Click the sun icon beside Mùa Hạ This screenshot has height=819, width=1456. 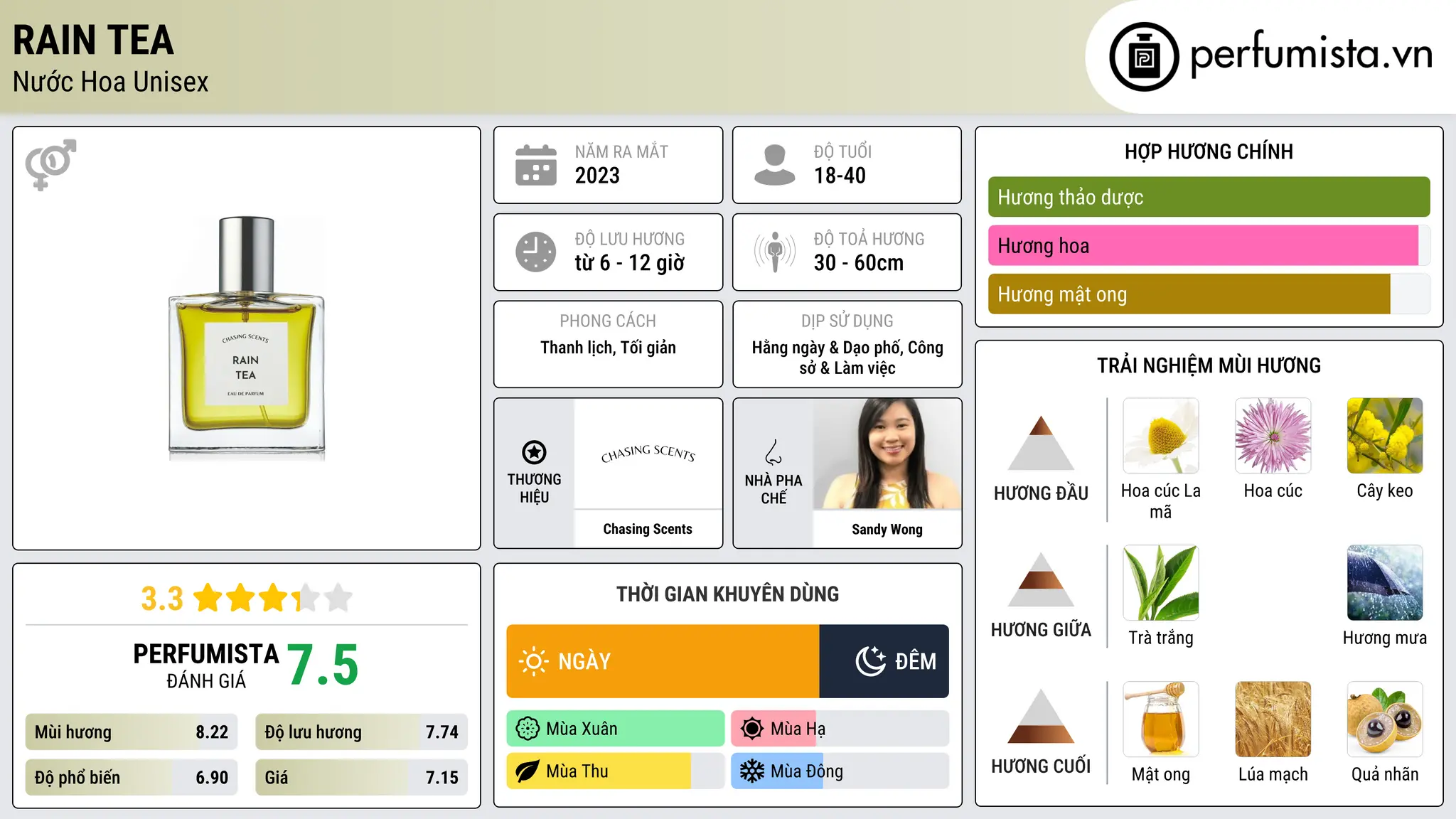click(752, 729)
